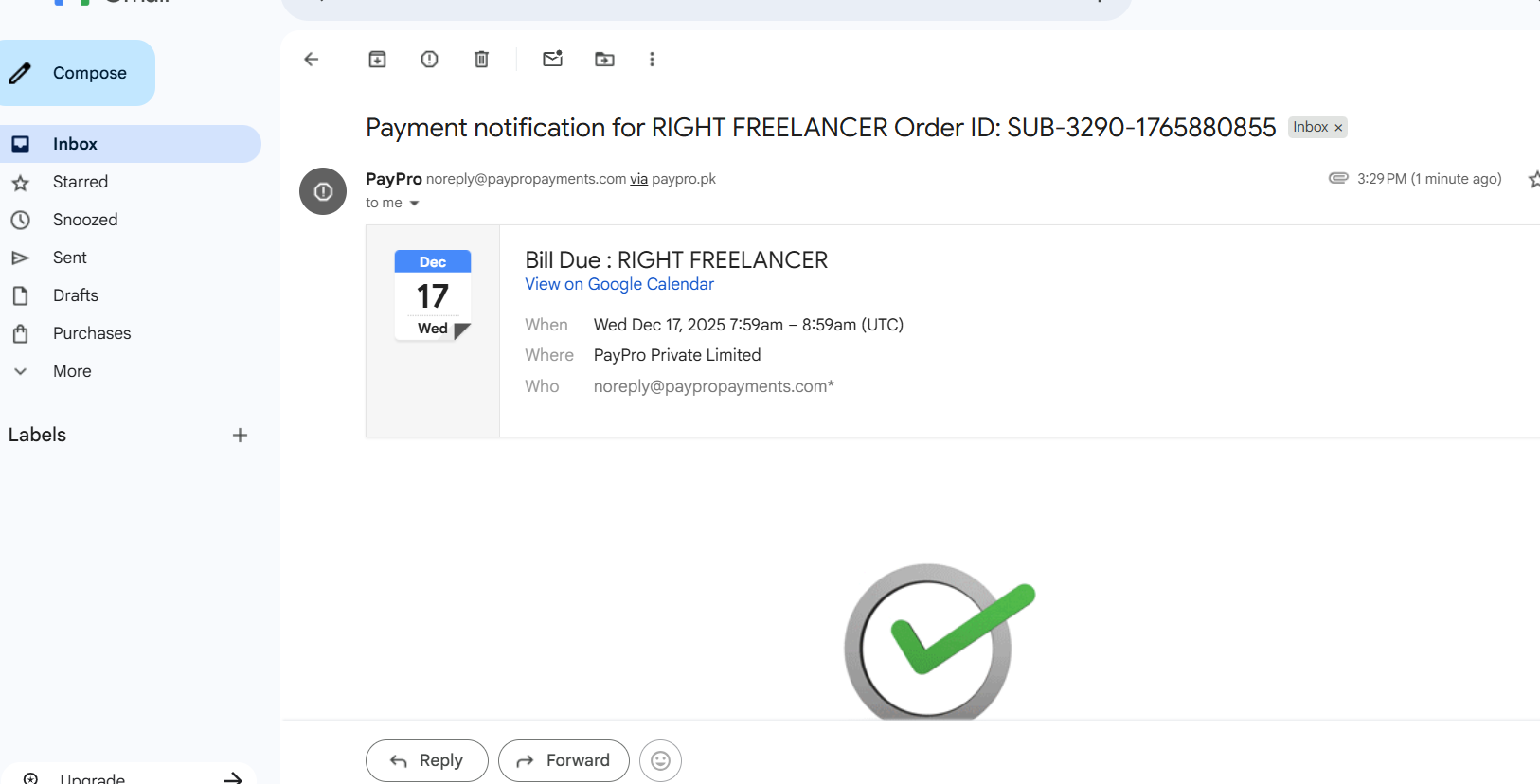Create a new label with plus icon
Screen dimensions: 1540x784
pyautogui.click(x=240, y=436)
